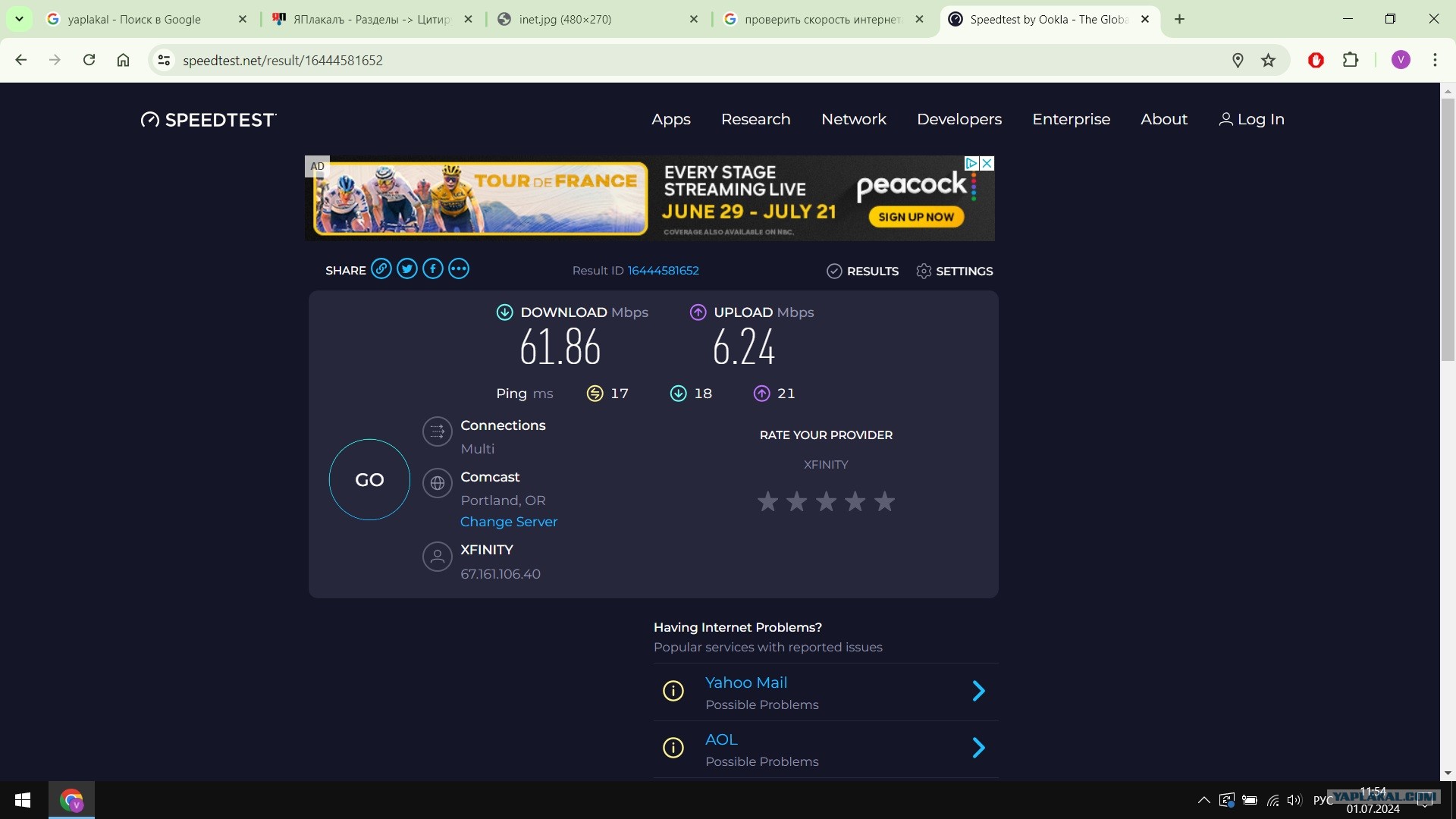Reload the current page

click(x=89, y=60)
